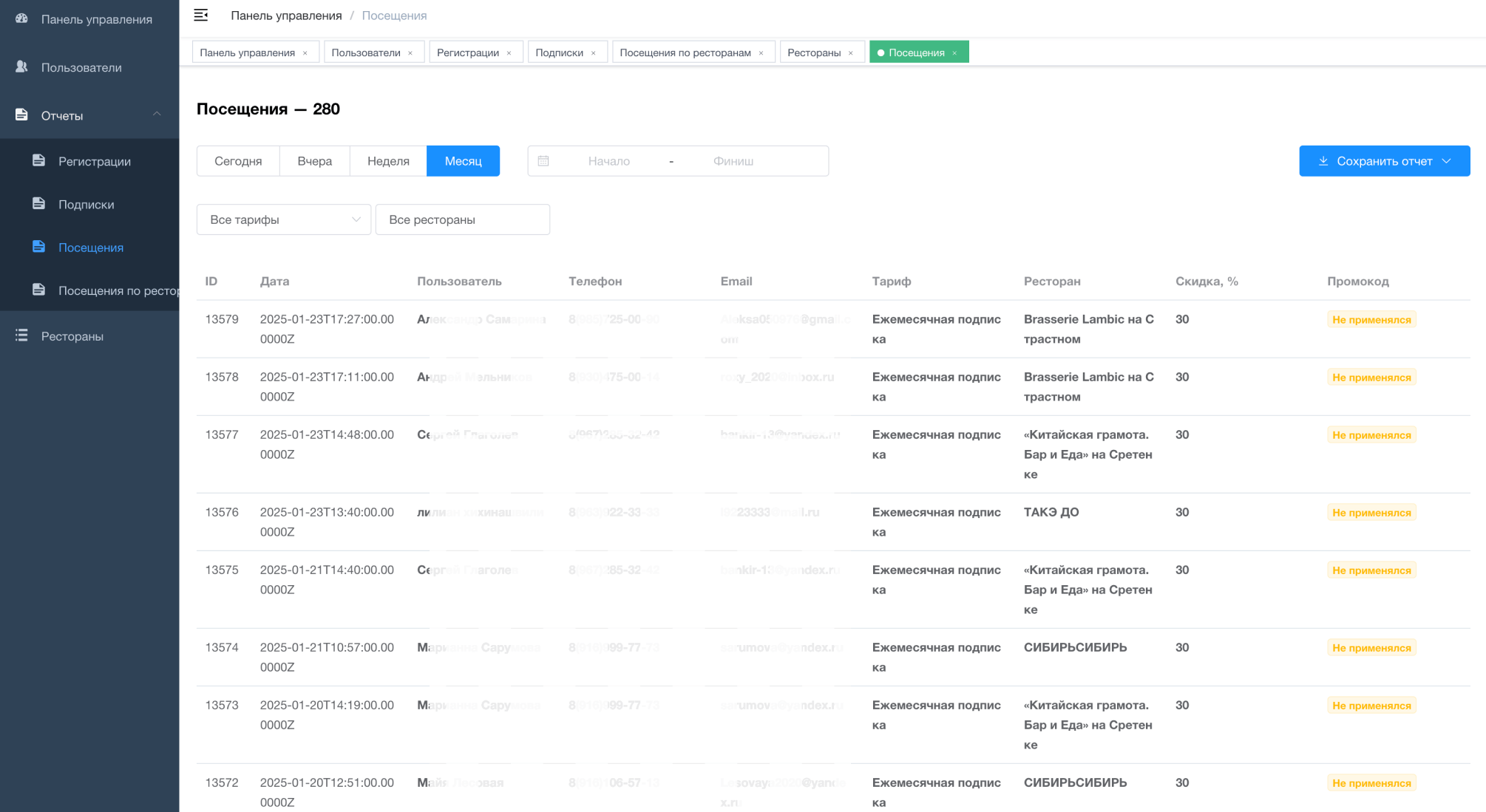Screen dimensions: 1486x812
Task: Click the calendar icon in date range
Action: (x=543, y=160)
